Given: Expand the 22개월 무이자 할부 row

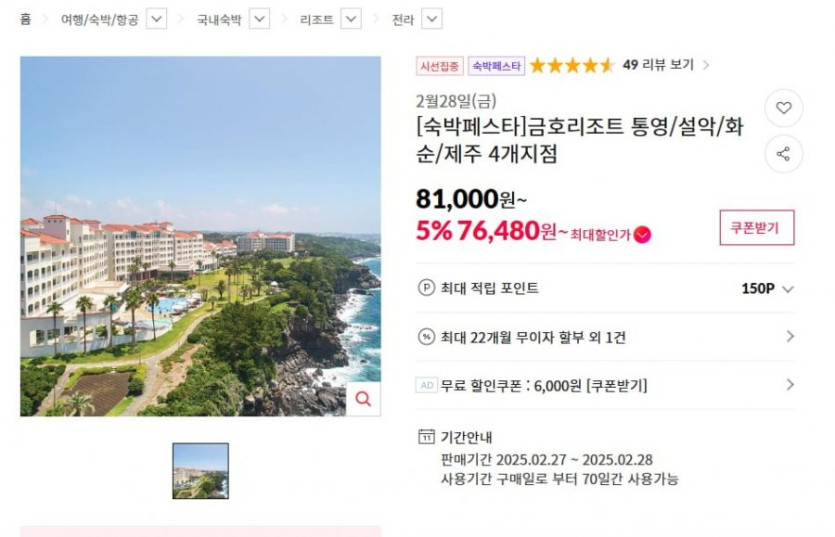Looking at the screenshot, I should (x=789, y=337).
